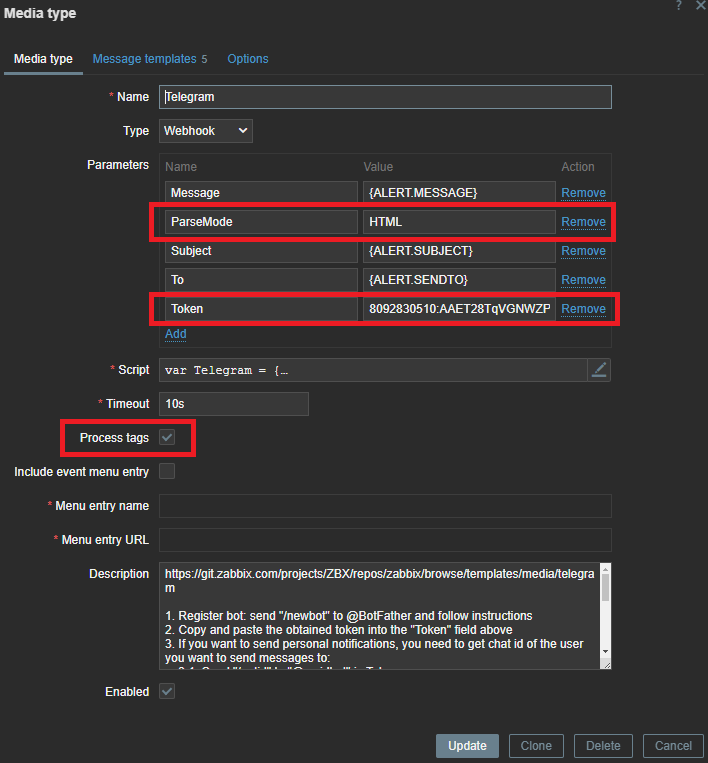
Task: Click the Description scrollbar thumb
Action: coord(605,587)
